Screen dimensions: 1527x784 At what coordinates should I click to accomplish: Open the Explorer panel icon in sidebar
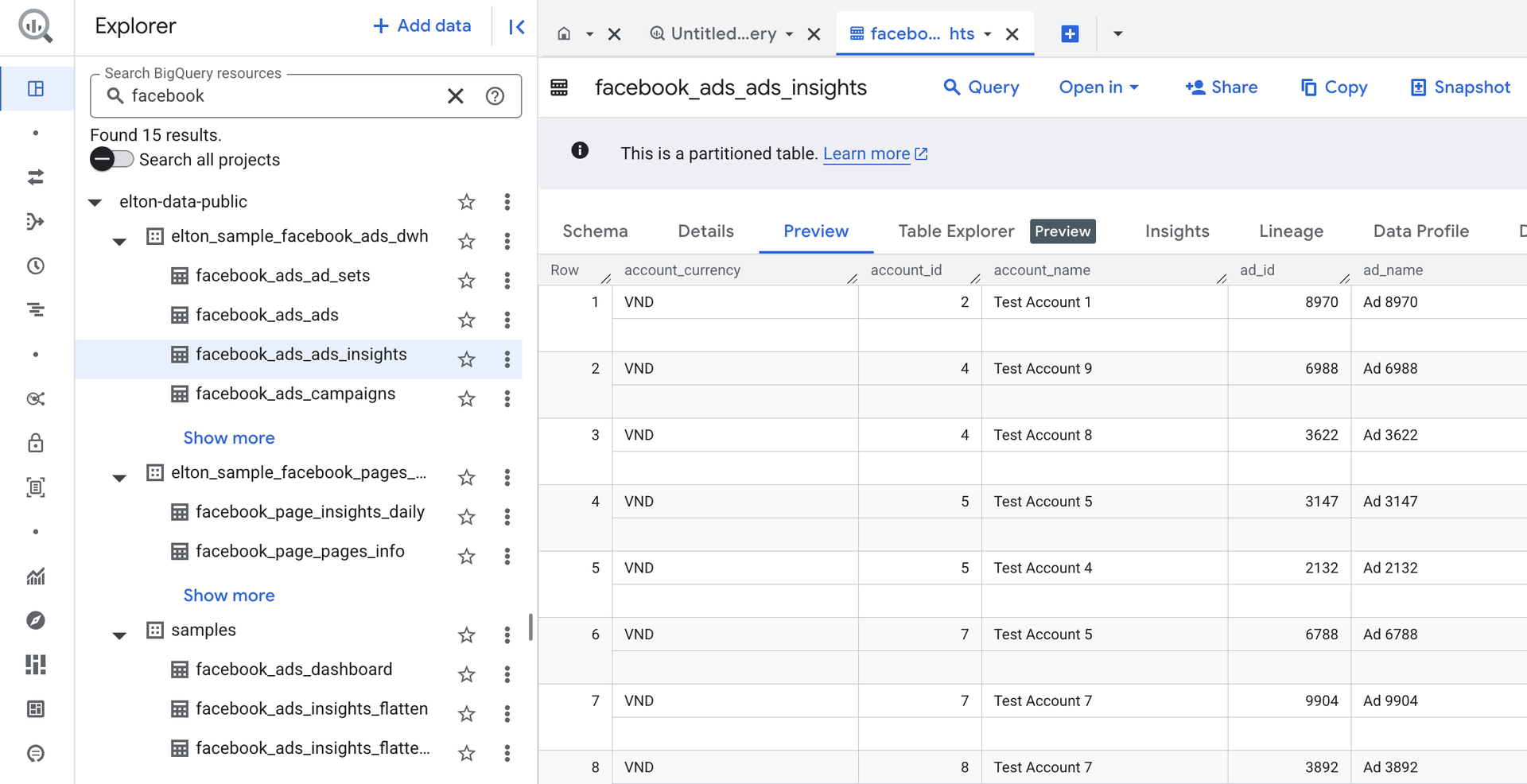pyautogui.click(x=36, y=88)
